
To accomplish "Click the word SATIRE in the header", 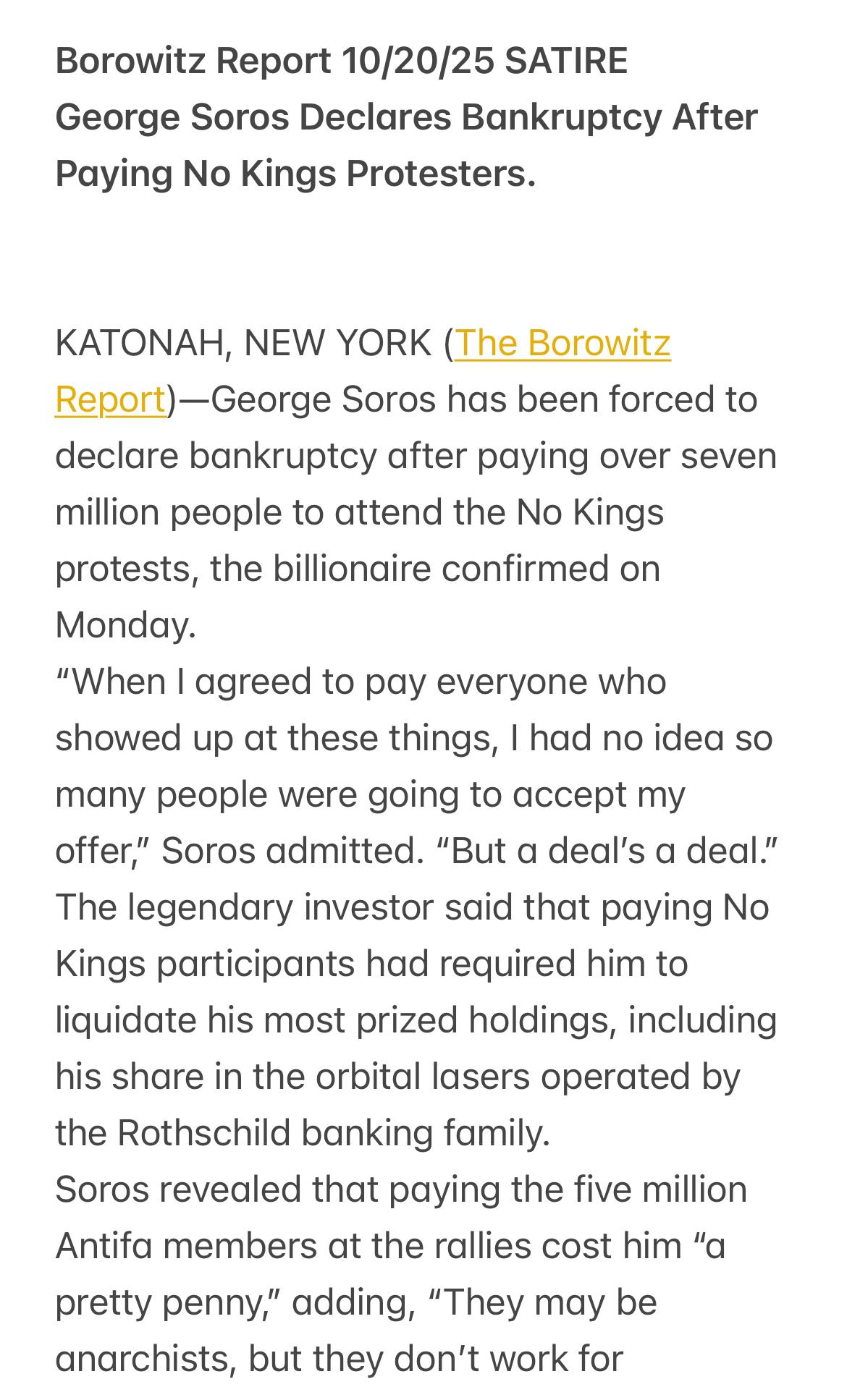I will point(565,61).
